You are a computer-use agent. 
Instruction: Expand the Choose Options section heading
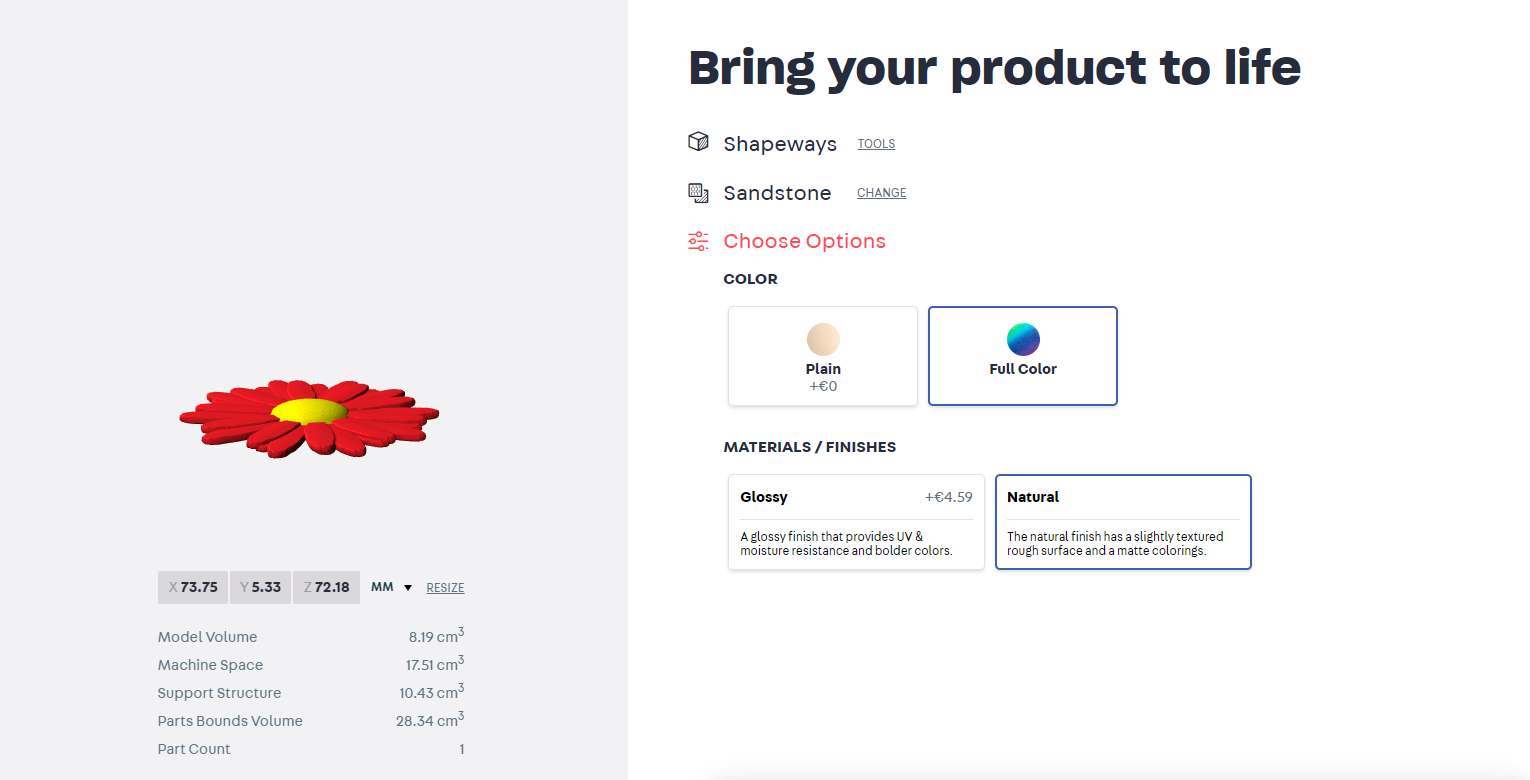pos(804,241)
